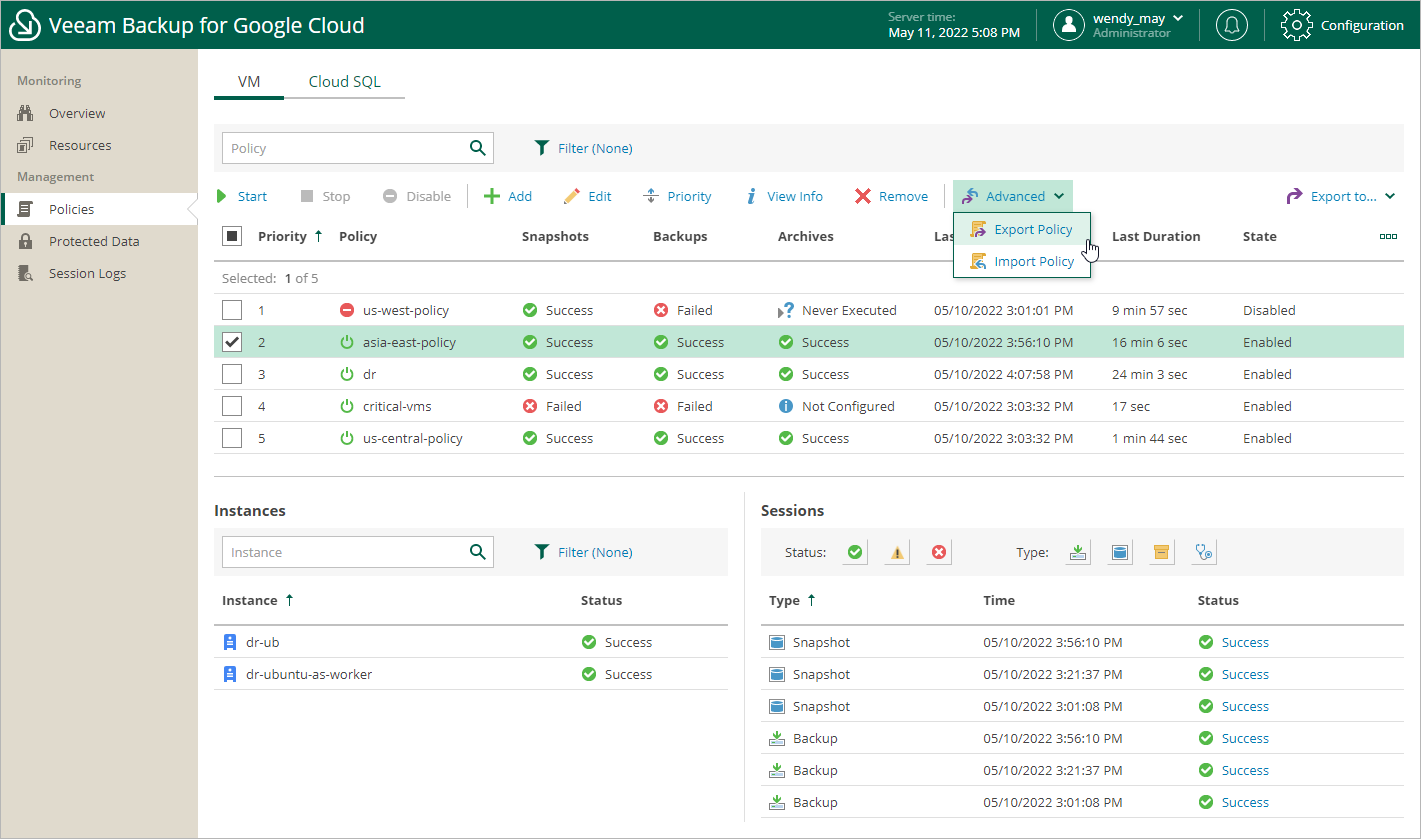The width and height of the screenshot is (1421, 839).
Task: Open priority 5 link of us-central-policy
Action: pyautogui.click(x=262, y=438)
